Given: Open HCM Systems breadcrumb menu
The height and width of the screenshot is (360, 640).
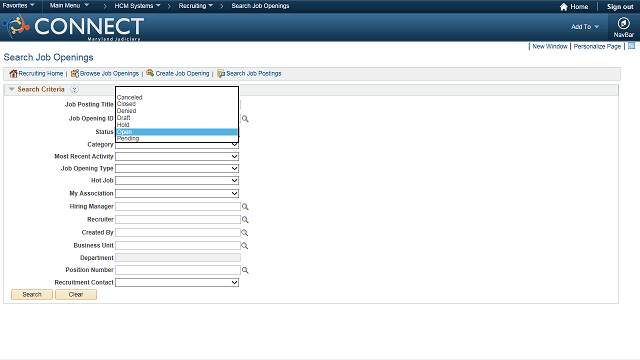Looking at the screenshot, I should 137,6.
